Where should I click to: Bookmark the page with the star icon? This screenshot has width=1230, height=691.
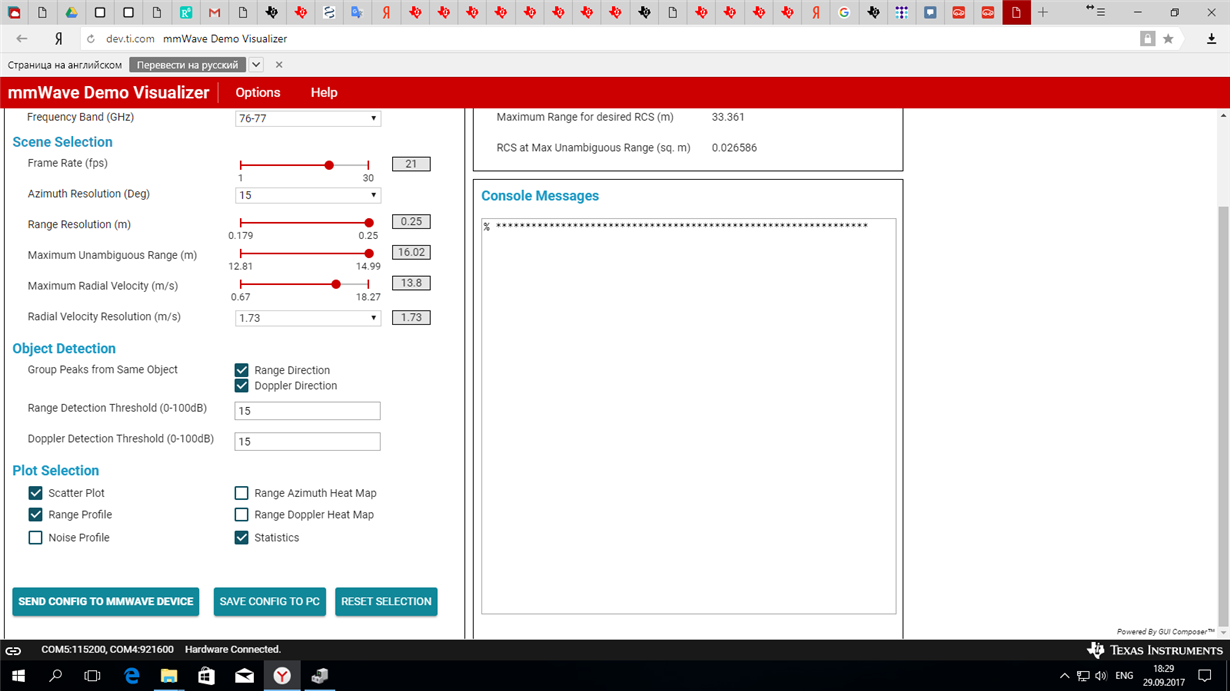click(1168, 38)
